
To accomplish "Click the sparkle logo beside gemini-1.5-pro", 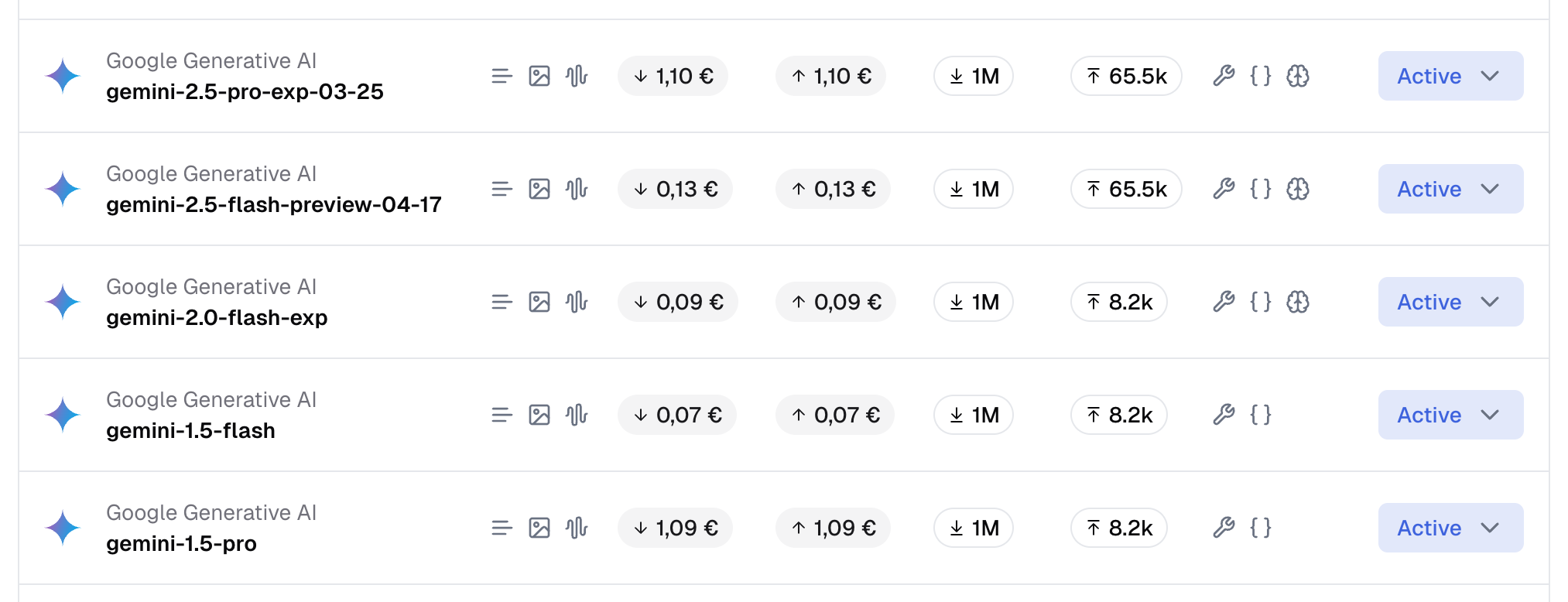I will [x=63, y=528].
